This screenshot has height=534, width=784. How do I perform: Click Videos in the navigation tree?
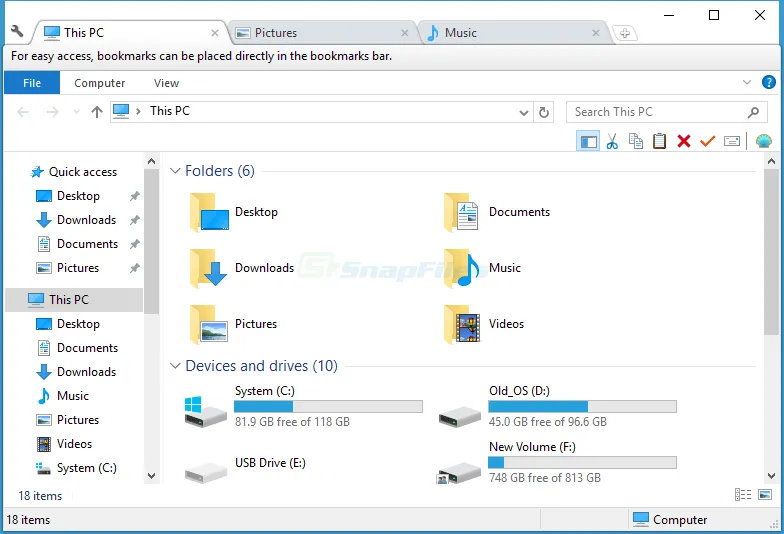[64, 444]
